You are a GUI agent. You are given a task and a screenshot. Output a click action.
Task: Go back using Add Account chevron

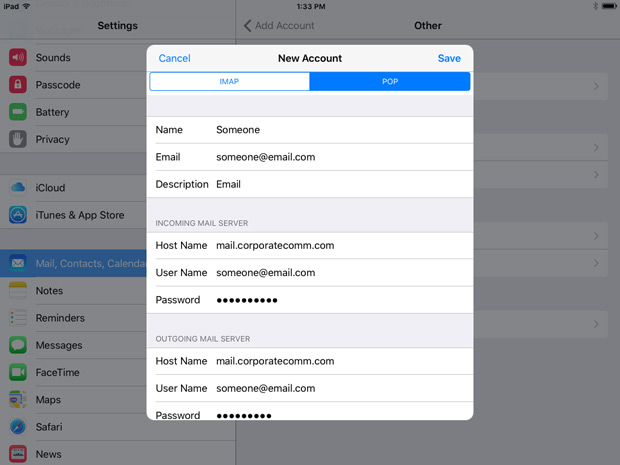pos(248,26)
